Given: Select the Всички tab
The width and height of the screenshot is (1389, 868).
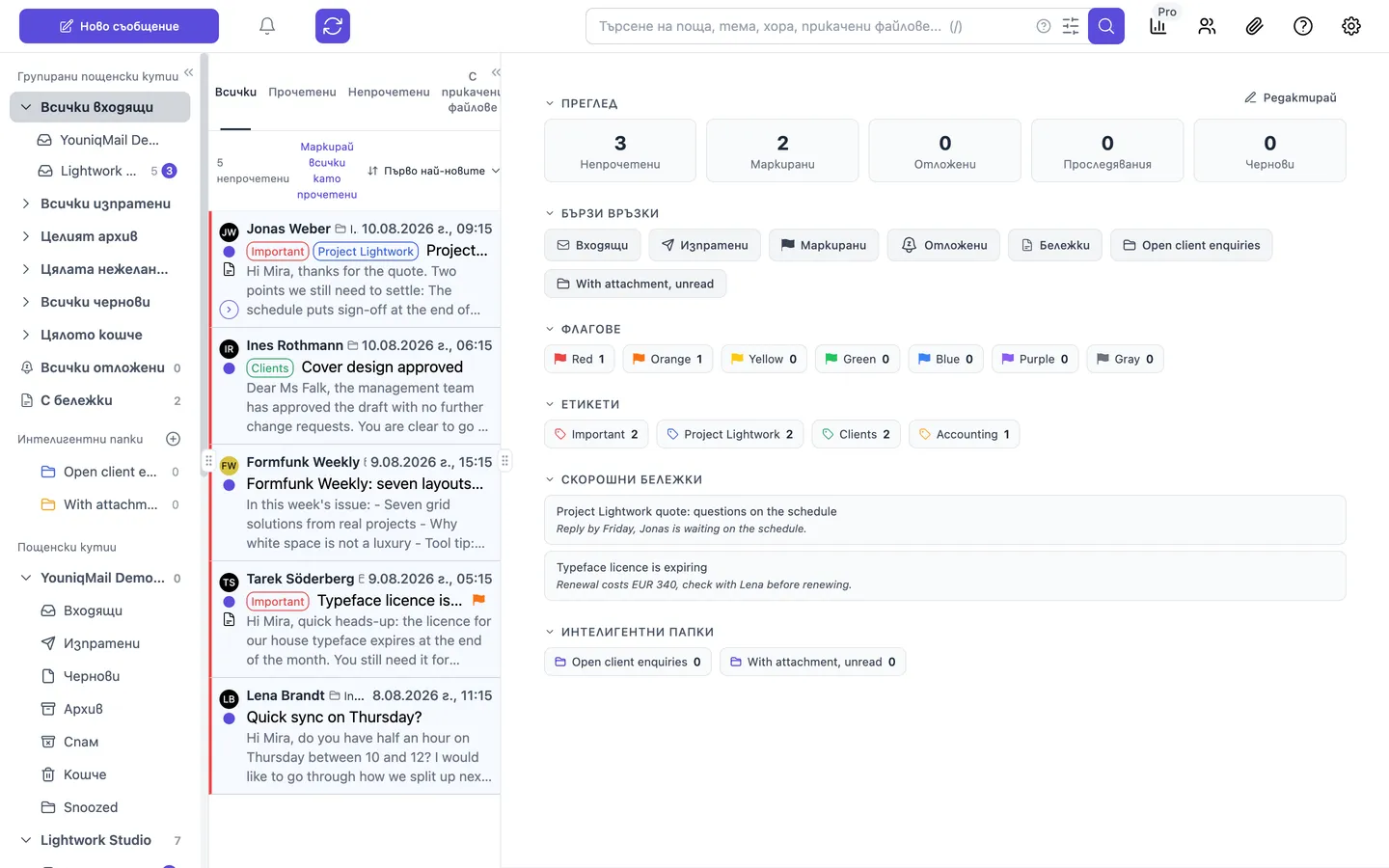Looking at the screenshot, I should pos(235,92).
